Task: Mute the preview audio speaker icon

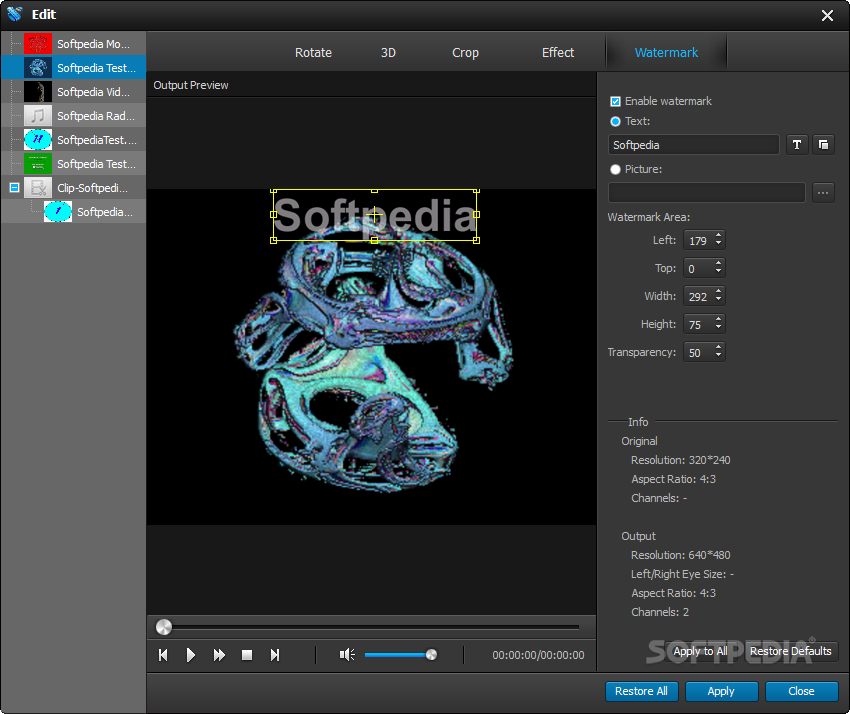Action: [x=347, y=655]
